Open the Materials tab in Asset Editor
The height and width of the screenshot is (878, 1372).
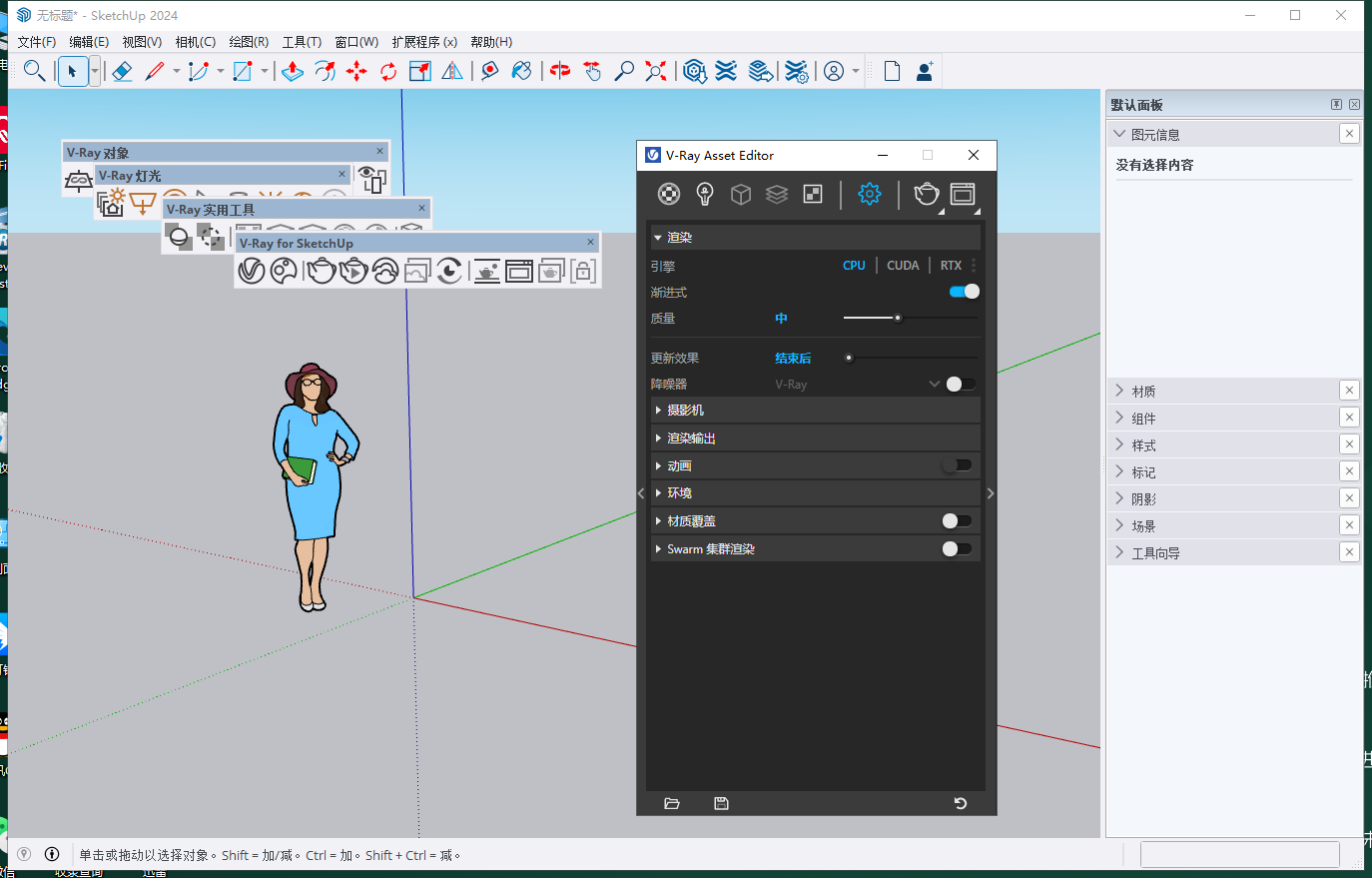point(669,194)
